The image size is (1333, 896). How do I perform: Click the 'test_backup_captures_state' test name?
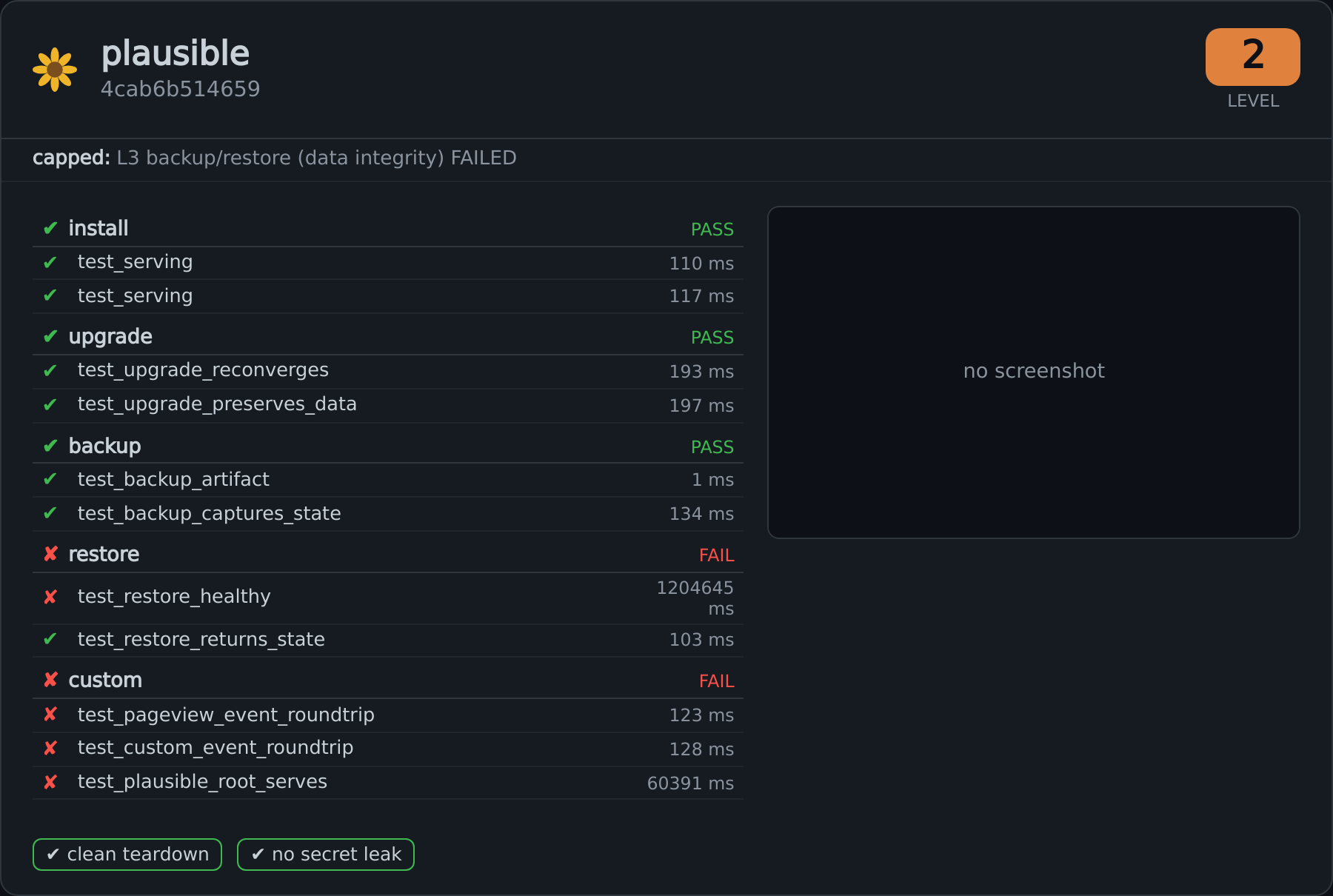210,514
